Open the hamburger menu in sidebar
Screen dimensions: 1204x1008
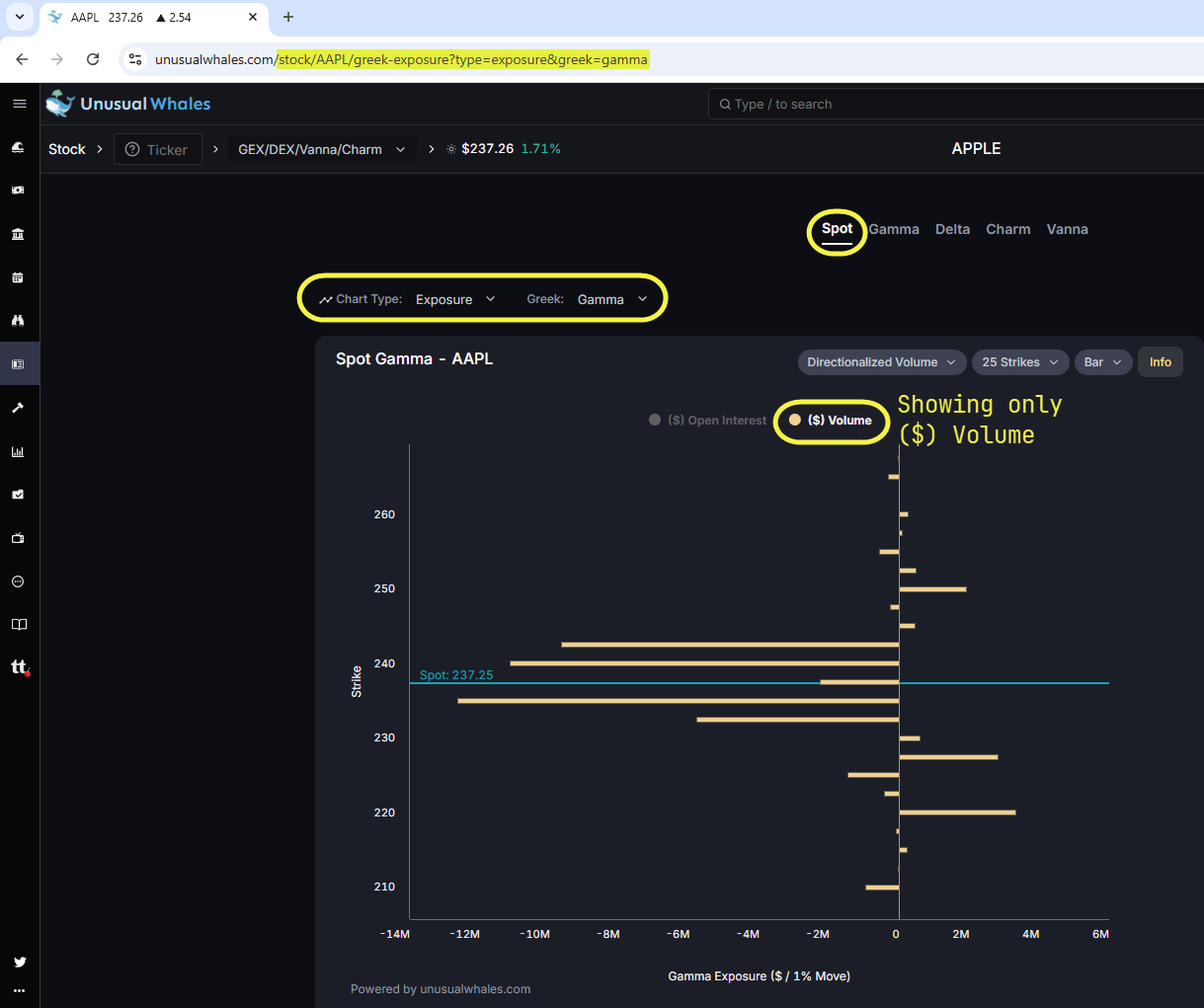tap(19, 104)
